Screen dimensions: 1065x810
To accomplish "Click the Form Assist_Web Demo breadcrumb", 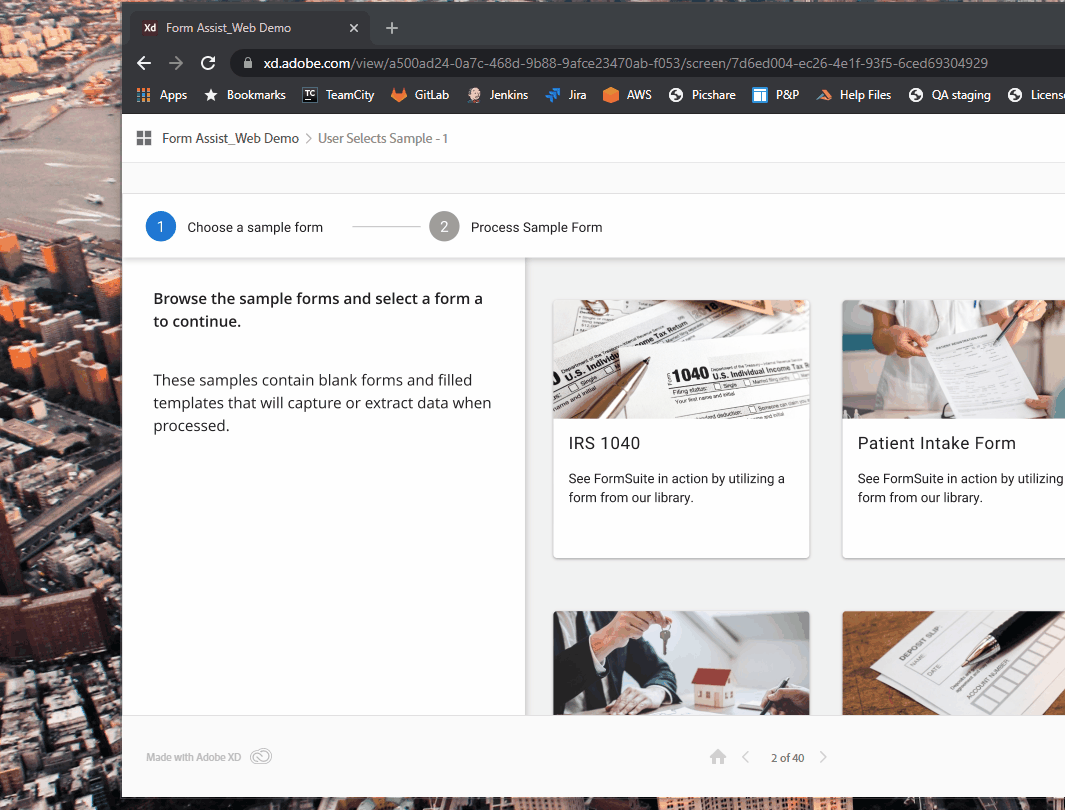I will (230, 139).
